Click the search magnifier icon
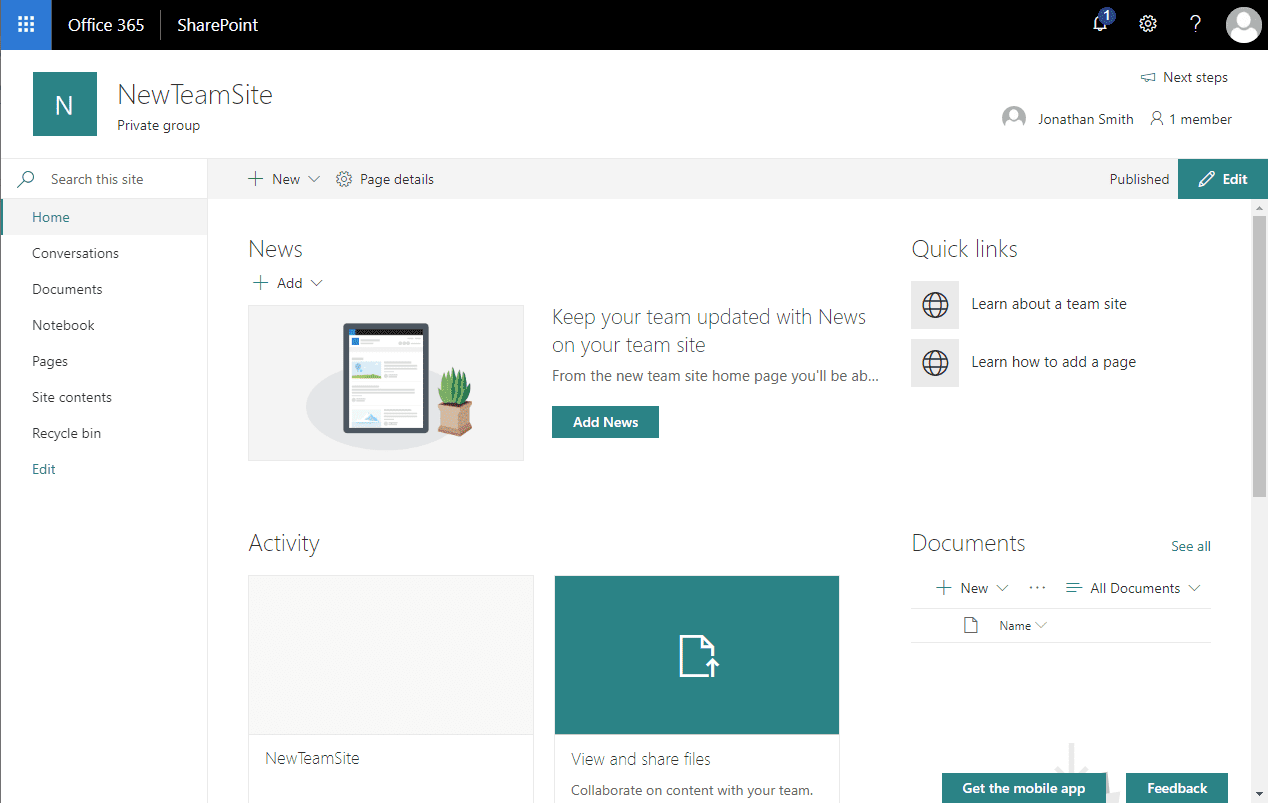1268x803 pixels. [27, 179]
